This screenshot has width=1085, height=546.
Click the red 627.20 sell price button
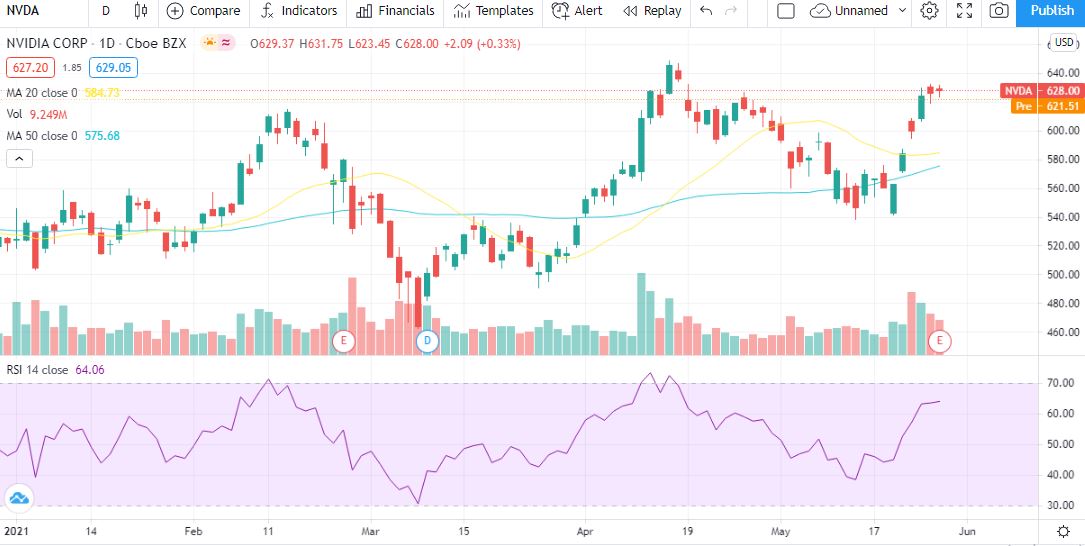(28, 68)
